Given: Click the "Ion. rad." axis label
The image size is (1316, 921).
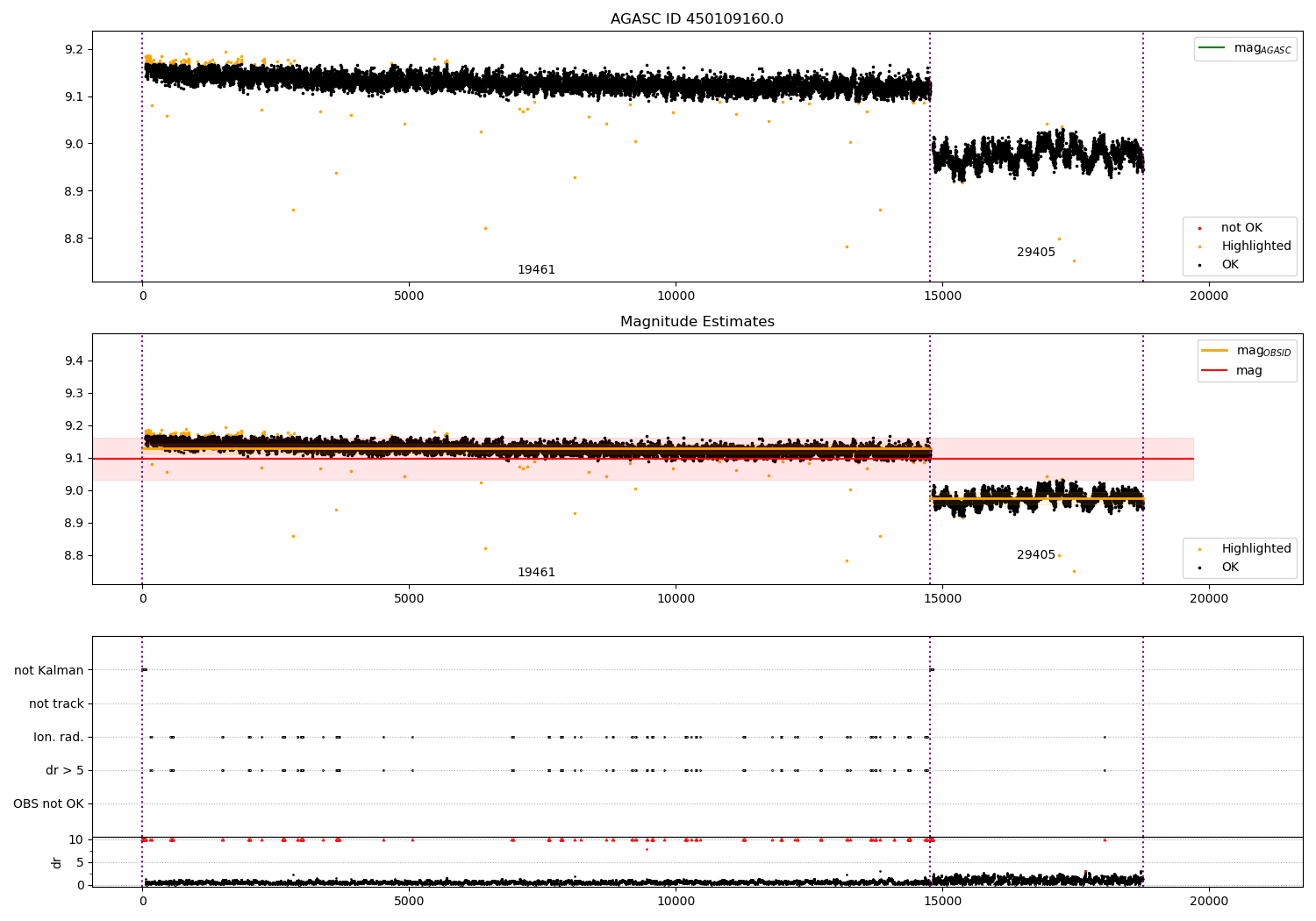Looking at the screenshot, I should coord(59,738).
